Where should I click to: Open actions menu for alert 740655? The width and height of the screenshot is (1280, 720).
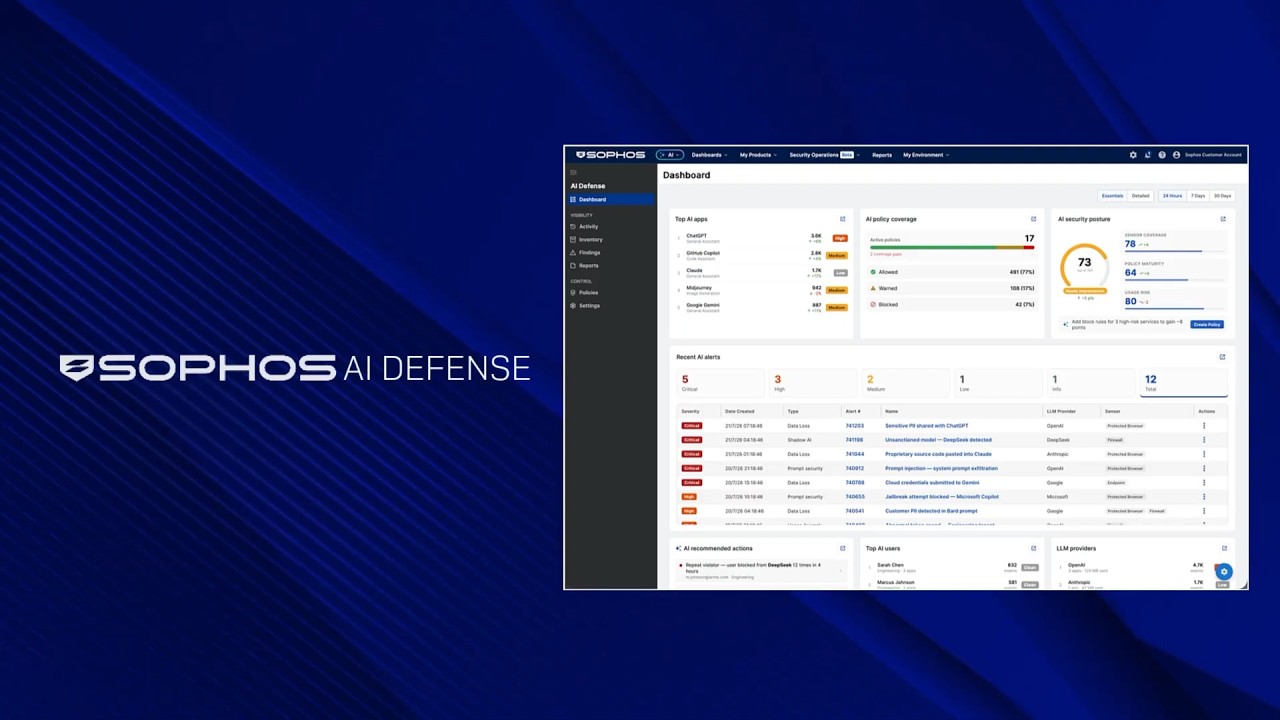[x=1204, y=497]
